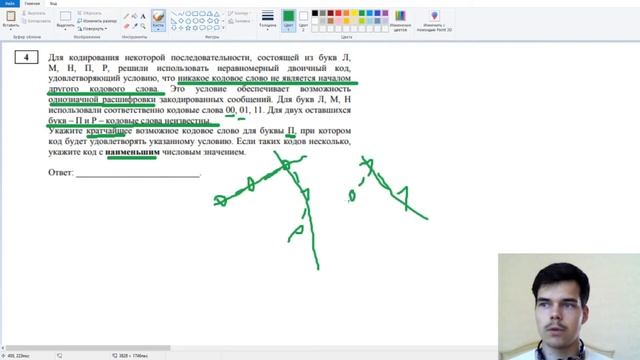640x360 pixels.
Task: Click the Brushes (Кисти) tool icon
Action: [x=158, y=16]
